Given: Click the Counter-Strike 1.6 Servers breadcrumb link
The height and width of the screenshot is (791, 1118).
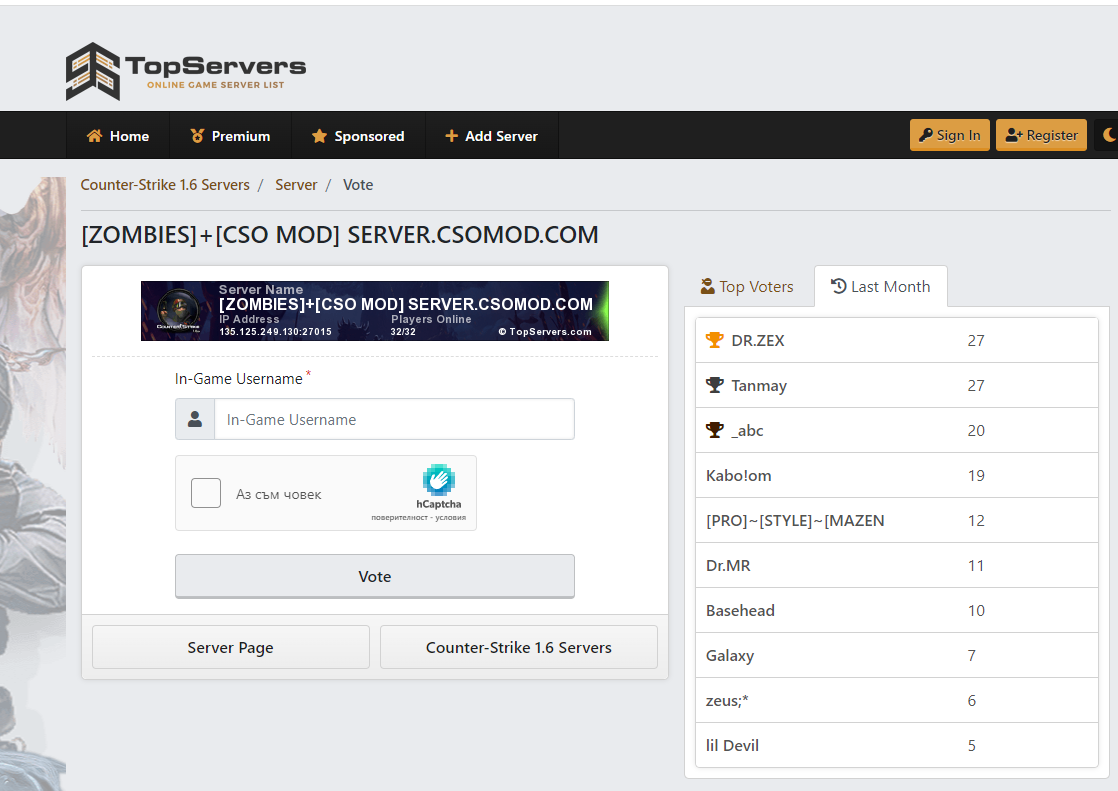Looking at the screenshot, I should (x=165, y=185).
